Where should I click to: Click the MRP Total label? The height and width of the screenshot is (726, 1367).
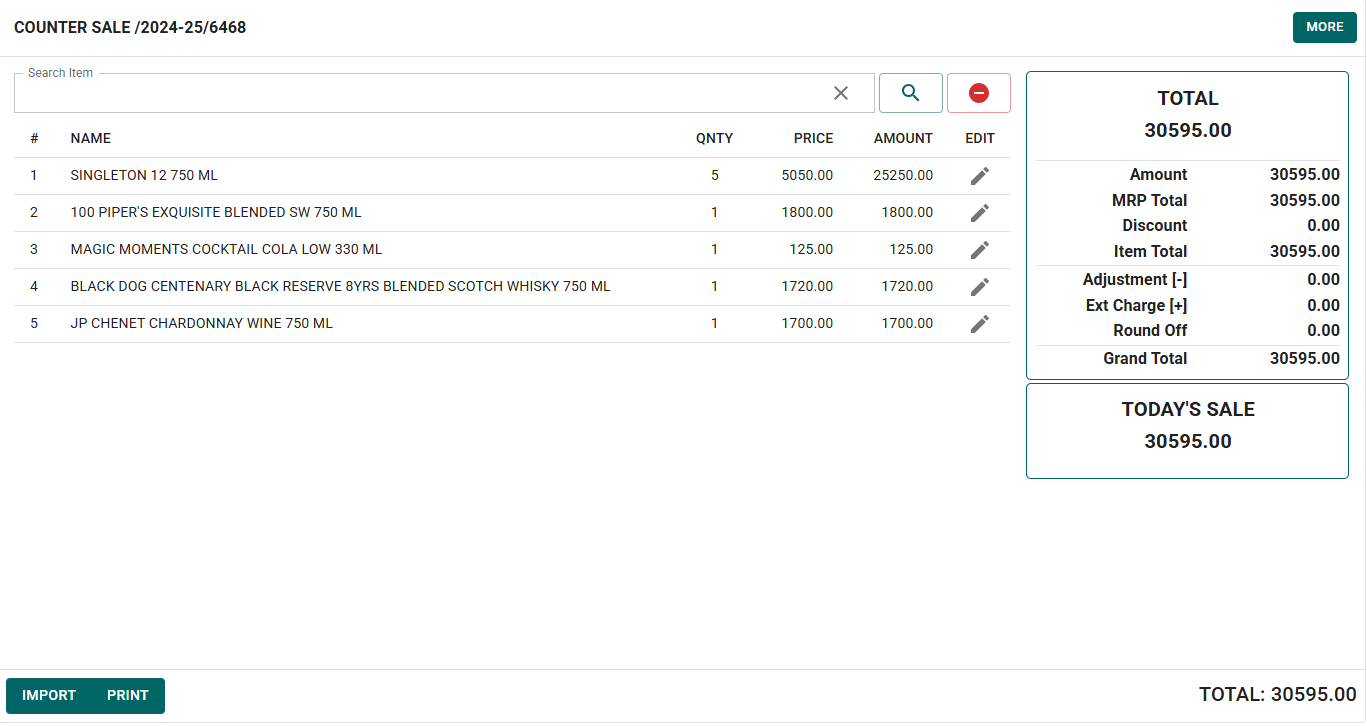[1149, 200]
